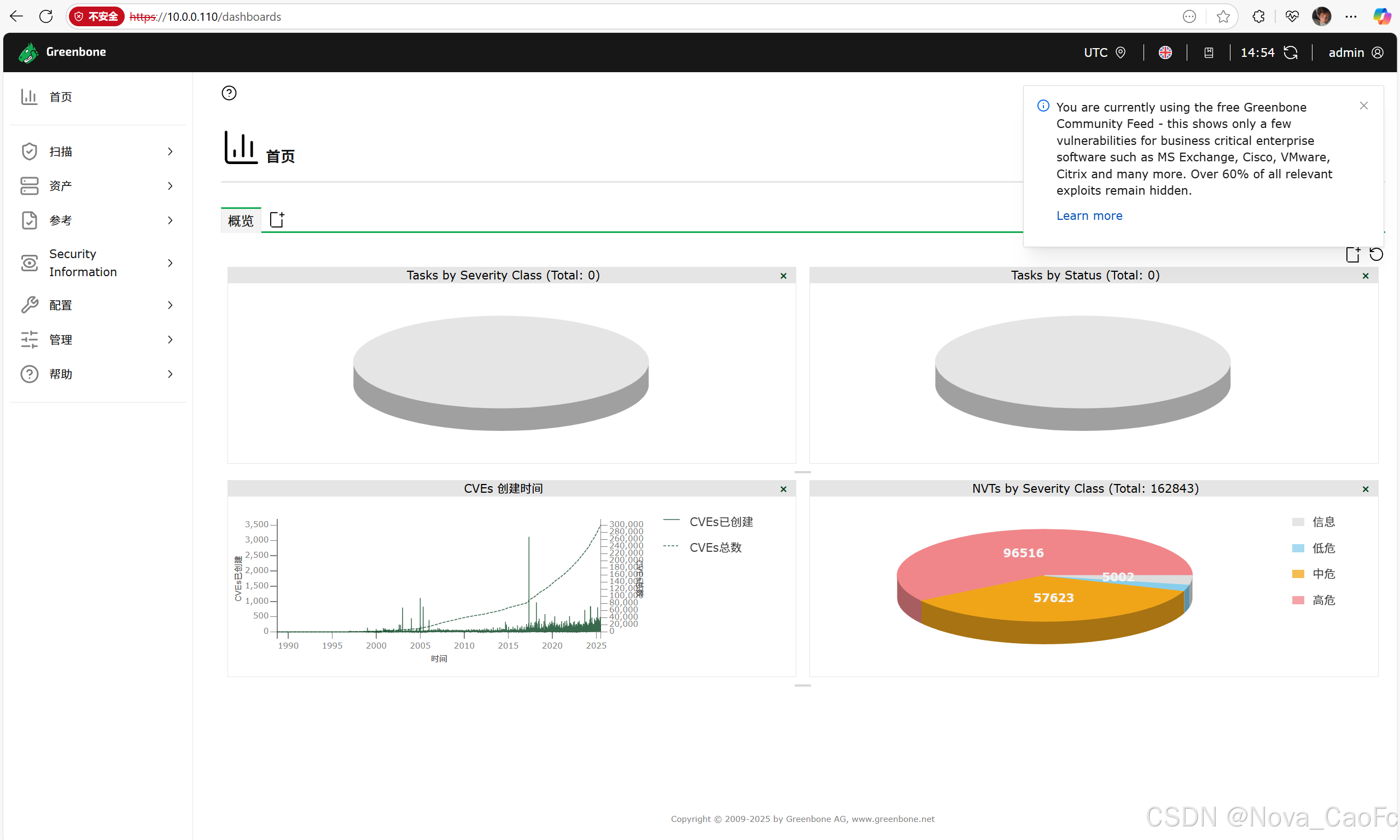
Task: Click the help question mark icon above 首页 title
Action: coord(229,93)
